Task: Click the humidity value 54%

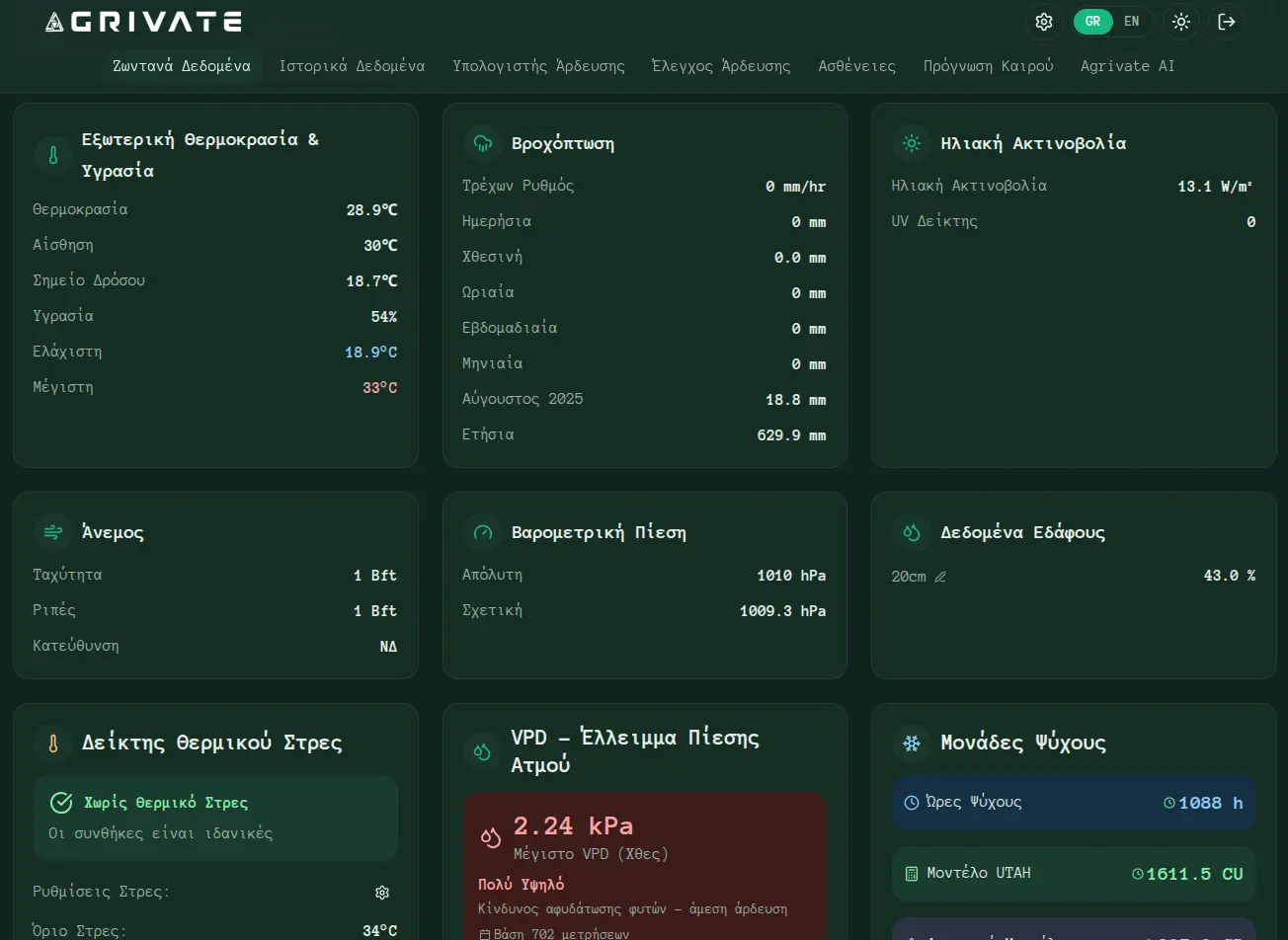Action: 384,317
